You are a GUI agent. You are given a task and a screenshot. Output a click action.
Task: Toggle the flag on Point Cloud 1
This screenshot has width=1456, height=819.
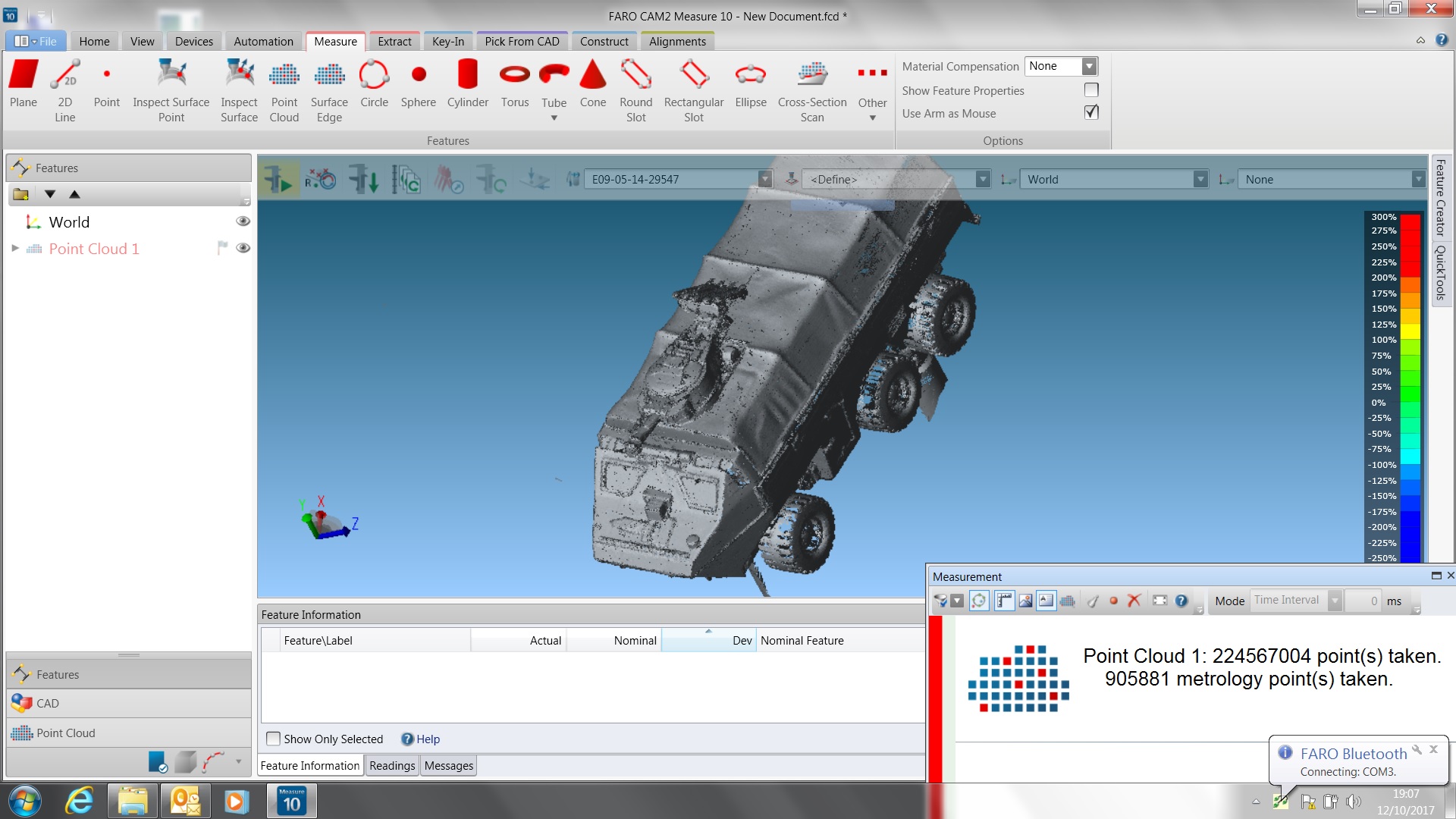click(x=221, y=248)
